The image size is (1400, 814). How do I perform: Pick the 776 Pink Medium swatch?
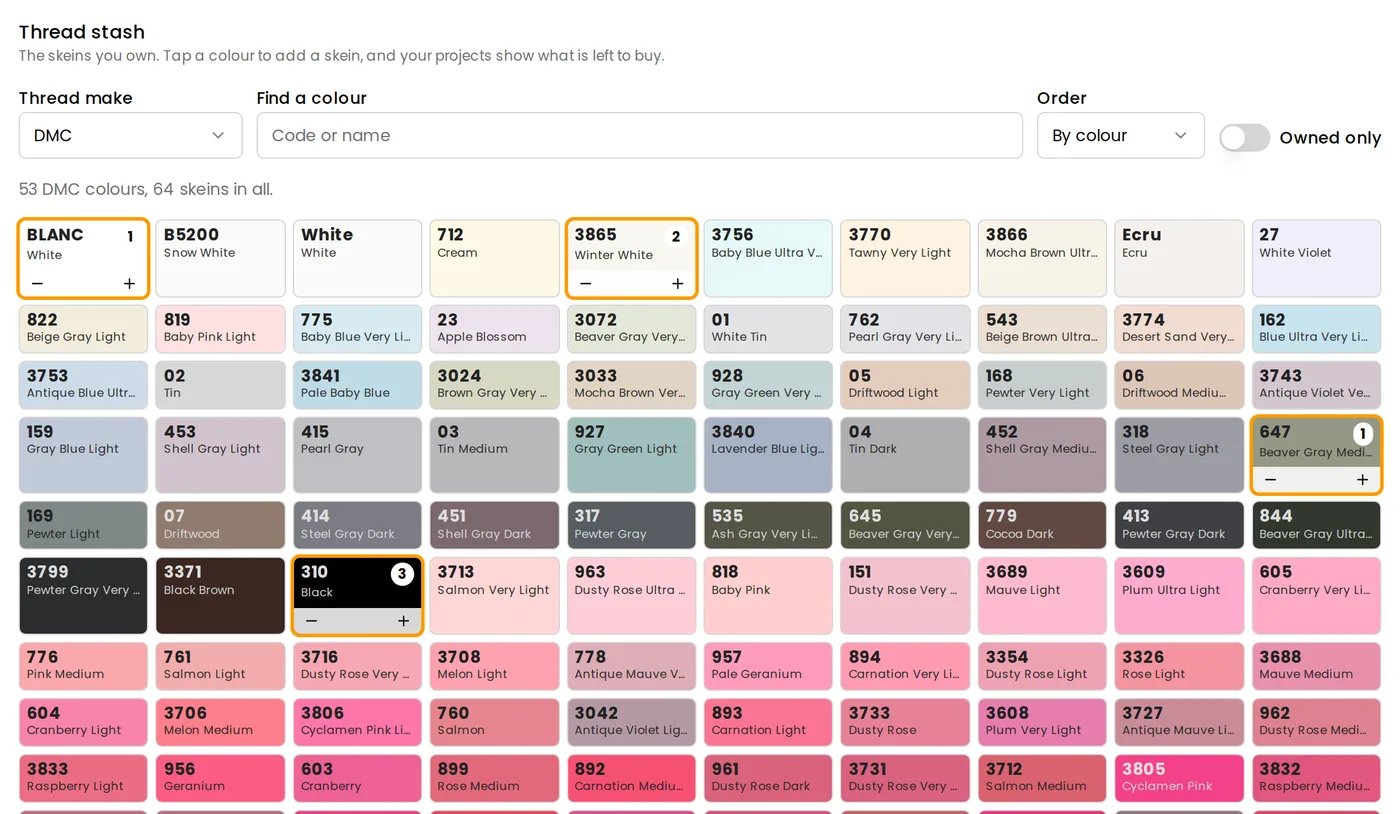pyautogui.click(x=83, y=667)
